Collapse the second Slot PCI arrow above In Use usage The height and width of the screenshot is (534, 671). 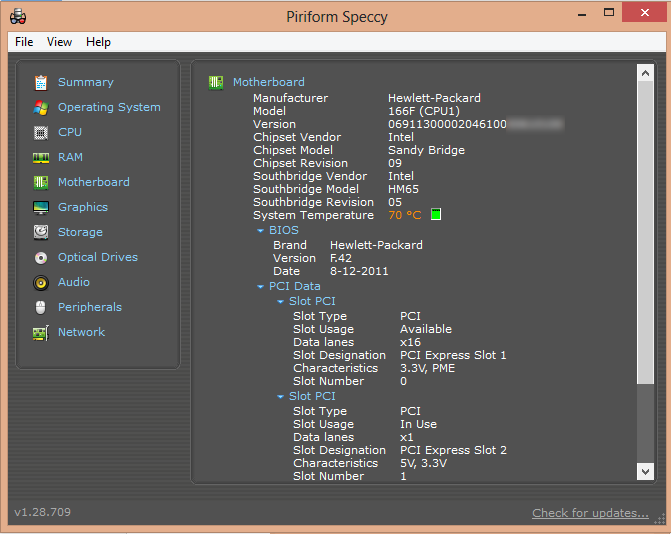coord(280,397)
